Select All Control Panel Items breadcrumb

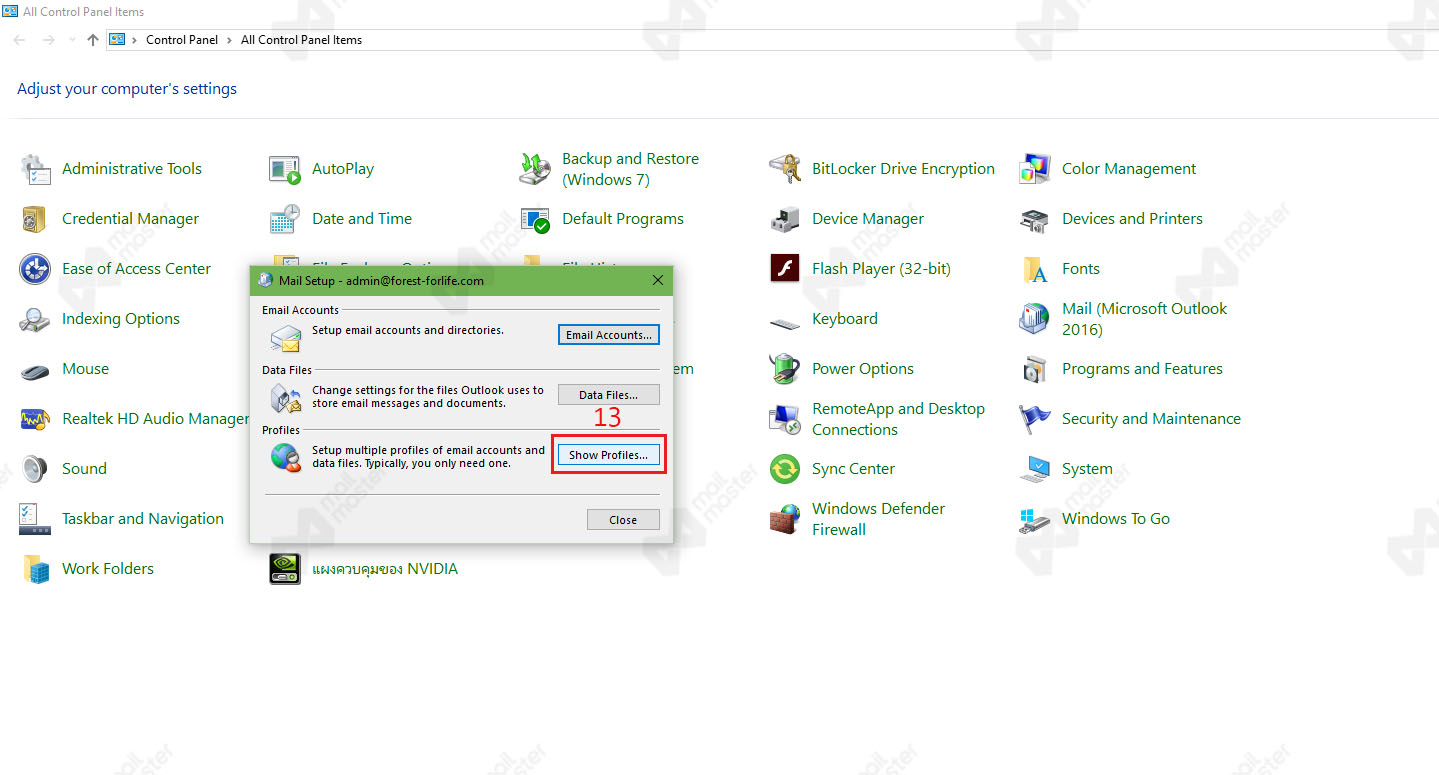click(x=301, y=40)
